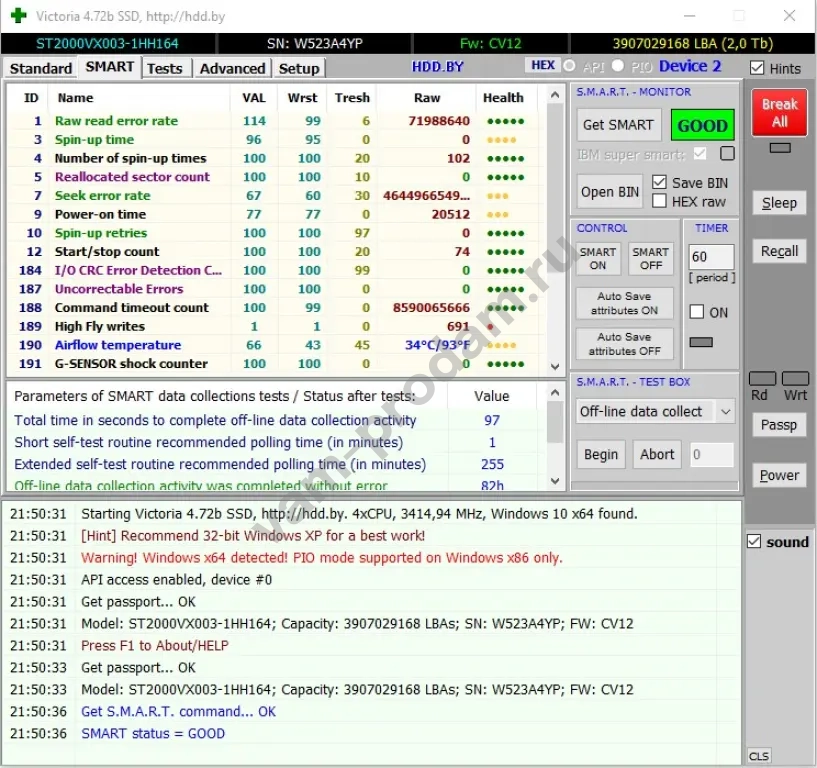817x768 pixels.
Task: Enable the Save BIN checkbox
Action: pyautogui.click(x=659, y=182)
